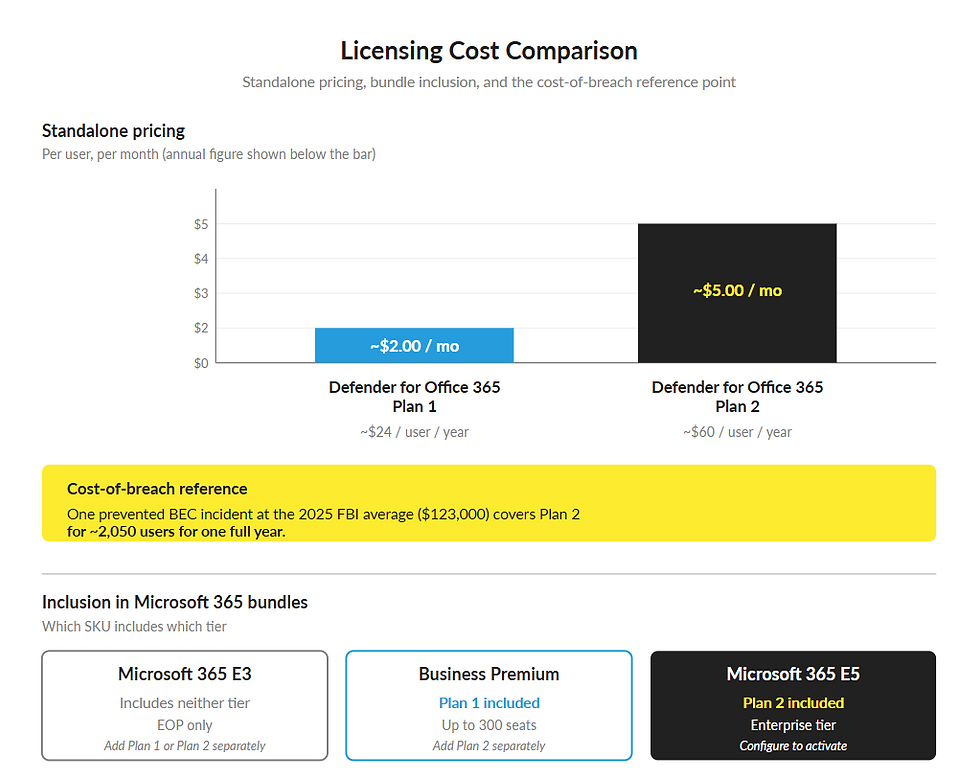Select the subtitle about standalone pricing and bundle inclusion
The width and height of the screenshot is (980, 779).
[489, 82]
